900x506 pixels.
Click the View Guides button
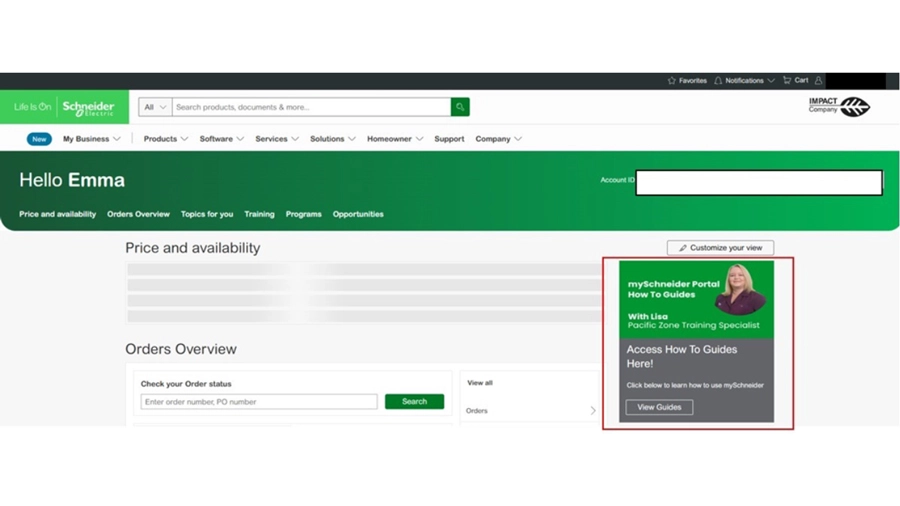coord(659,407)
